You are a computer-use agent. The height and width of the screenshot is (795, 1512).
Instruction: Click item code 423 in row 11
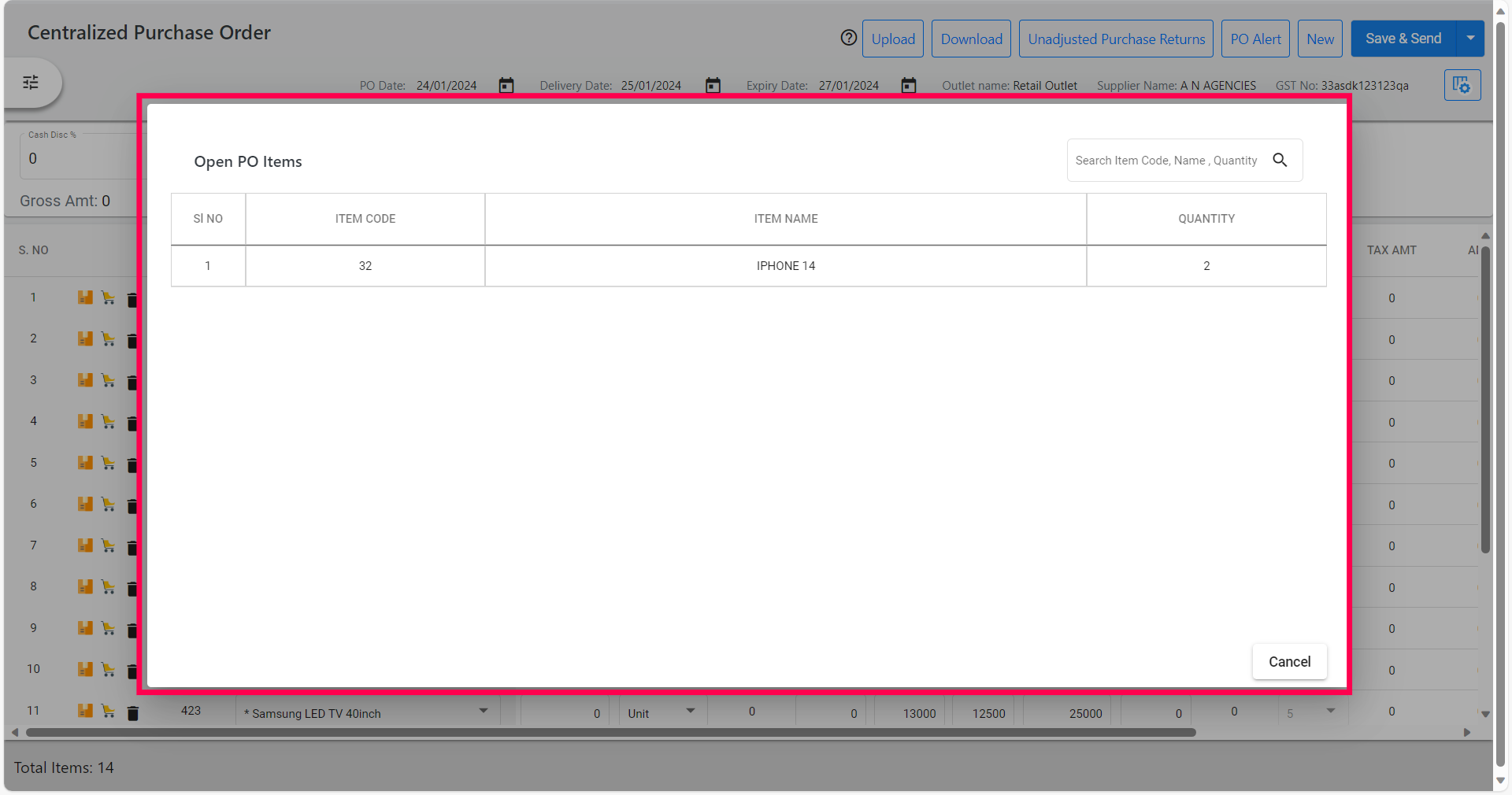(x=191, y=711)
